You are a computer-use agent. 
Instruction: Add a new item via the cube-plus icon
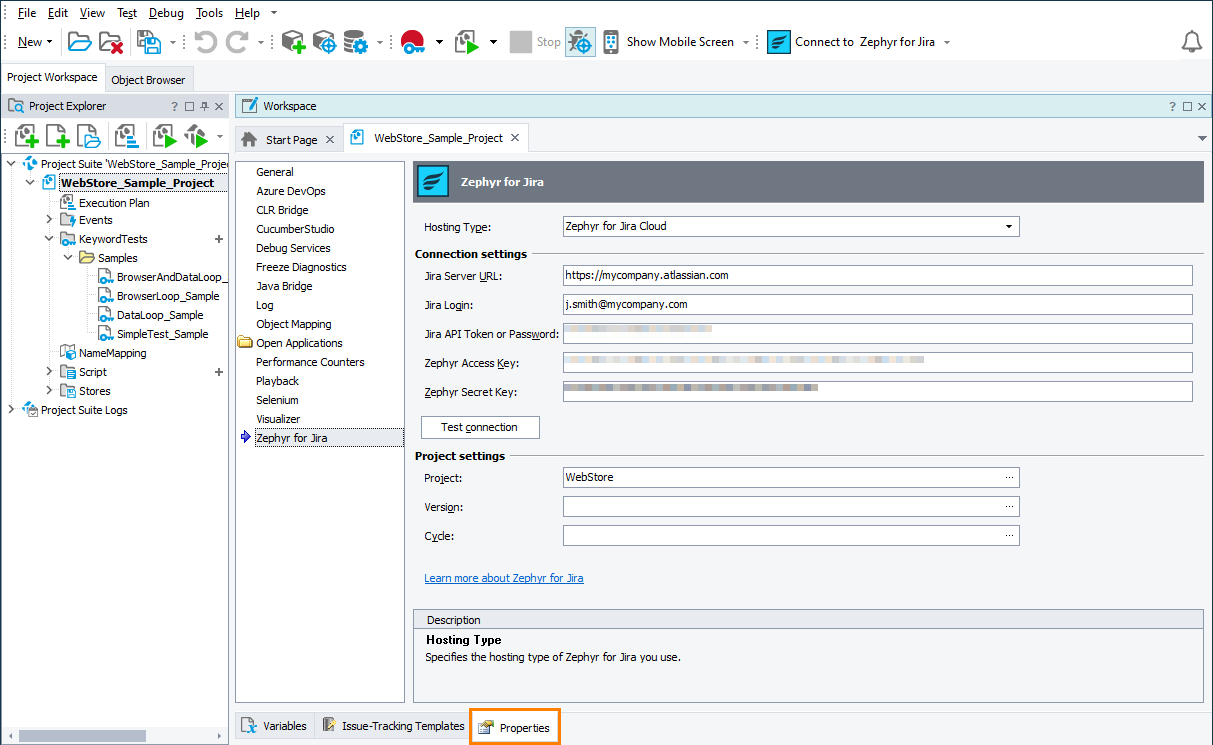point(291,42)
